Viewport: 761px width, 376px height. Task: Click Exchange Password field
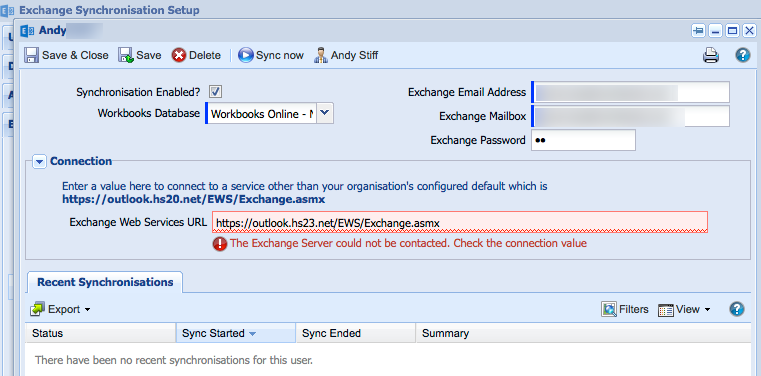click(583, 140)
